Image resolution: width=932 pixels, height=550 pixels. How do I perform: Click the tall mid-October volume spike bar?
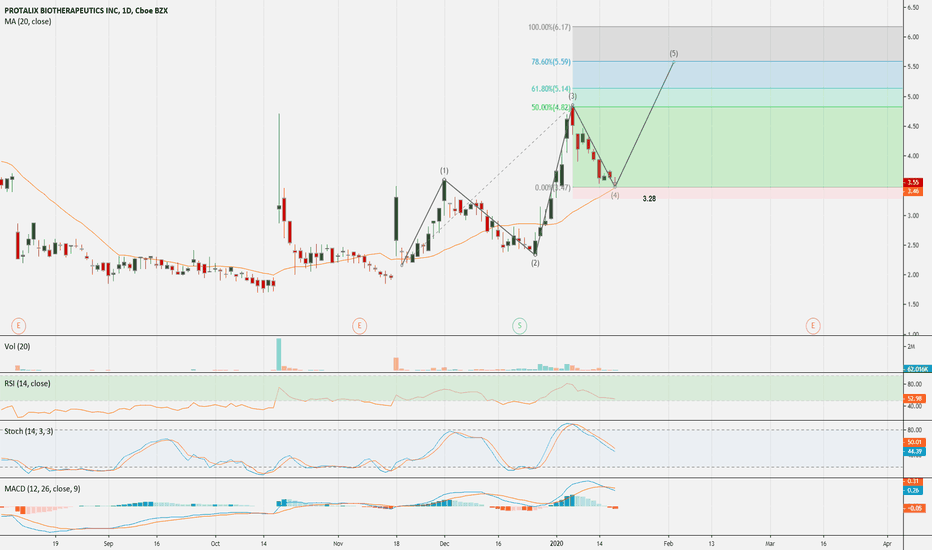279,354
